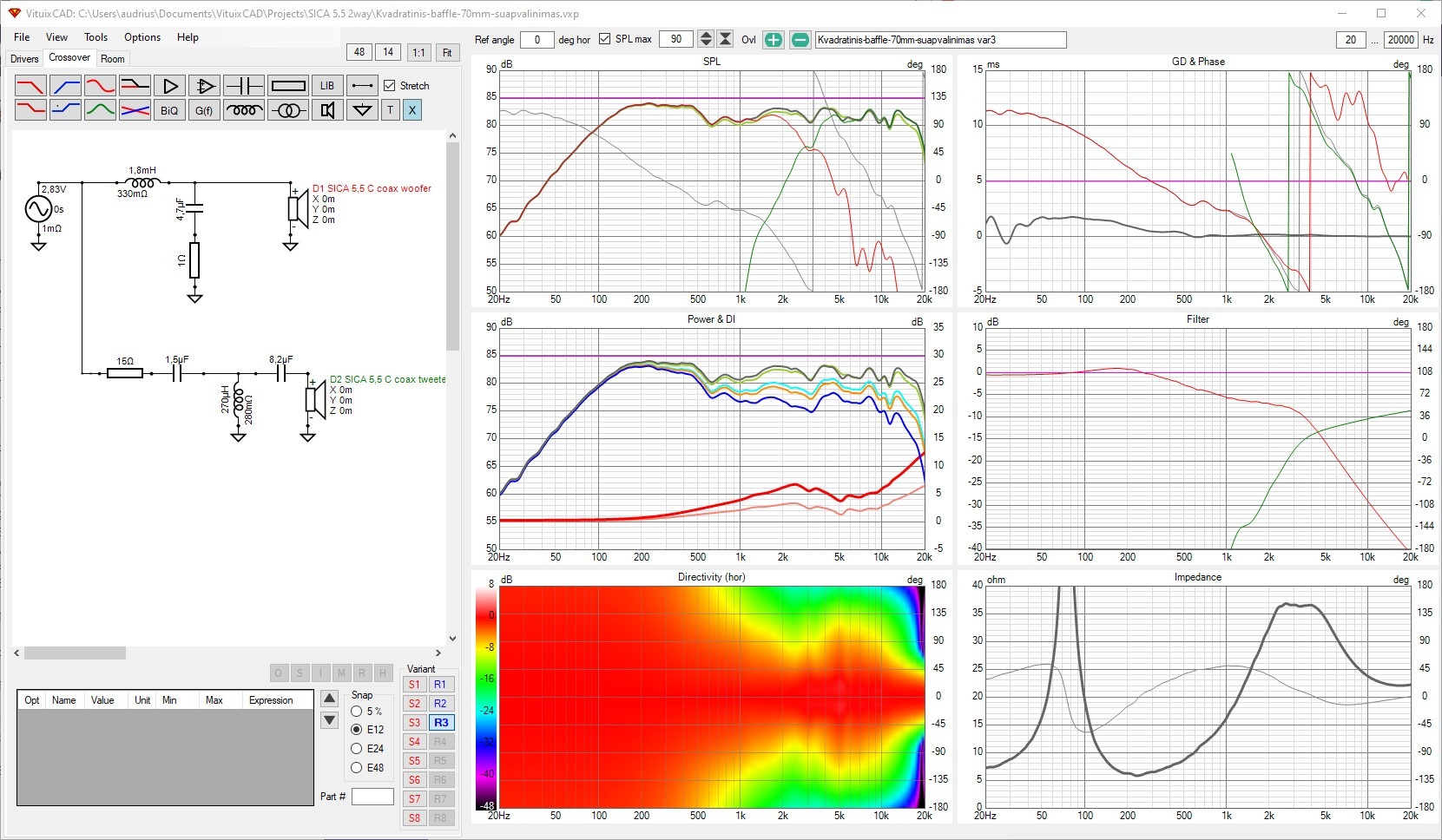1442x840 pixels.
Task: Select the 5 % snap option
Action: click(356, 711)
